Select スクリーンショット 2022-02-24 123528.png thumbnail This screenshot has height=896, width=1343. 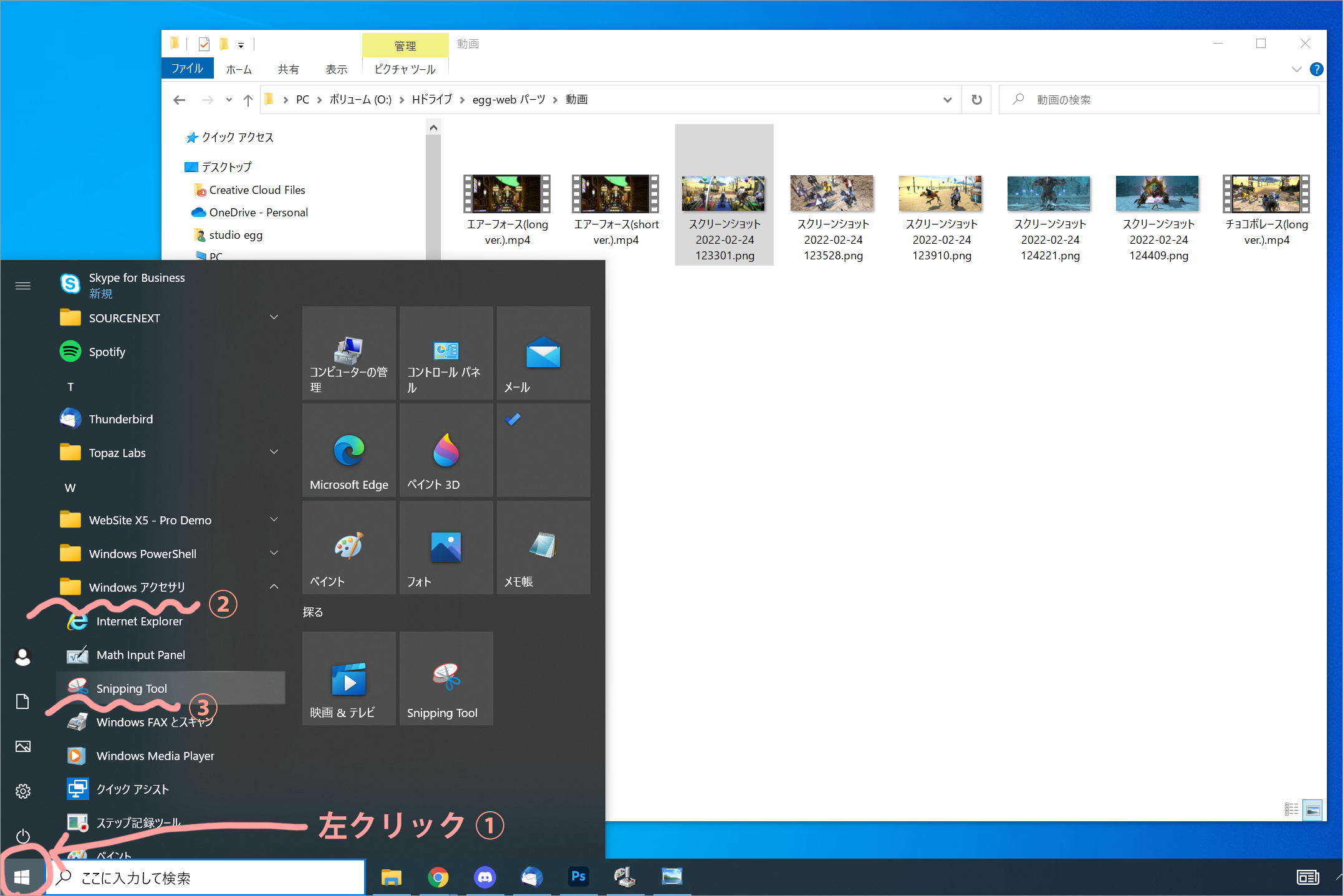832,194
